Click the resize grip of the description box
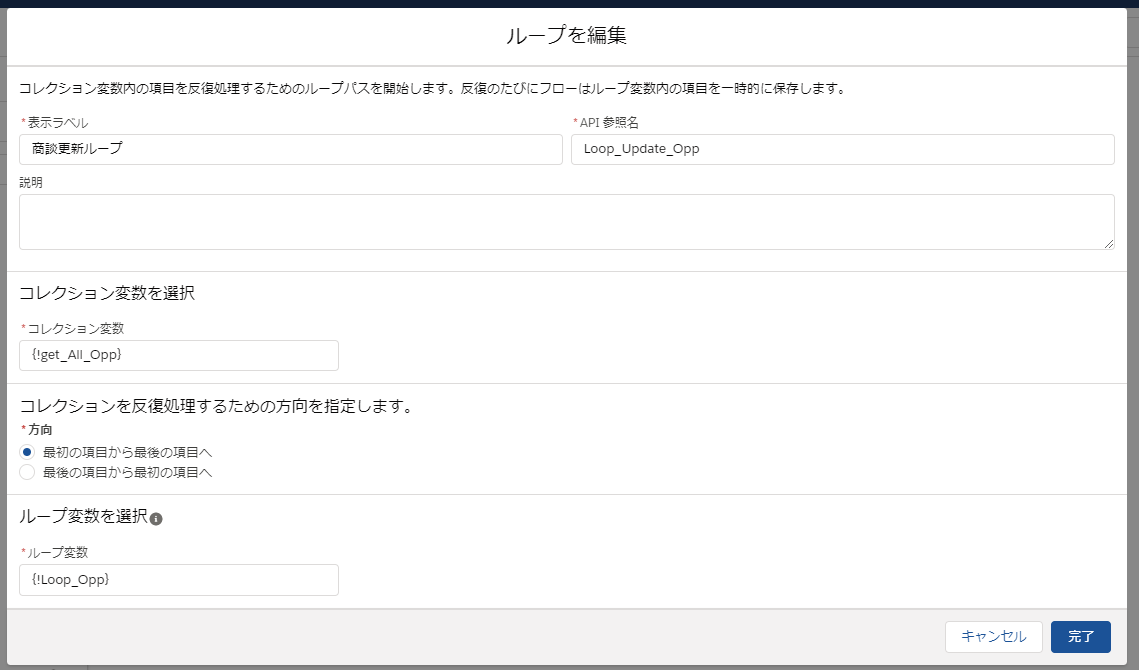 coord(1110,242)
